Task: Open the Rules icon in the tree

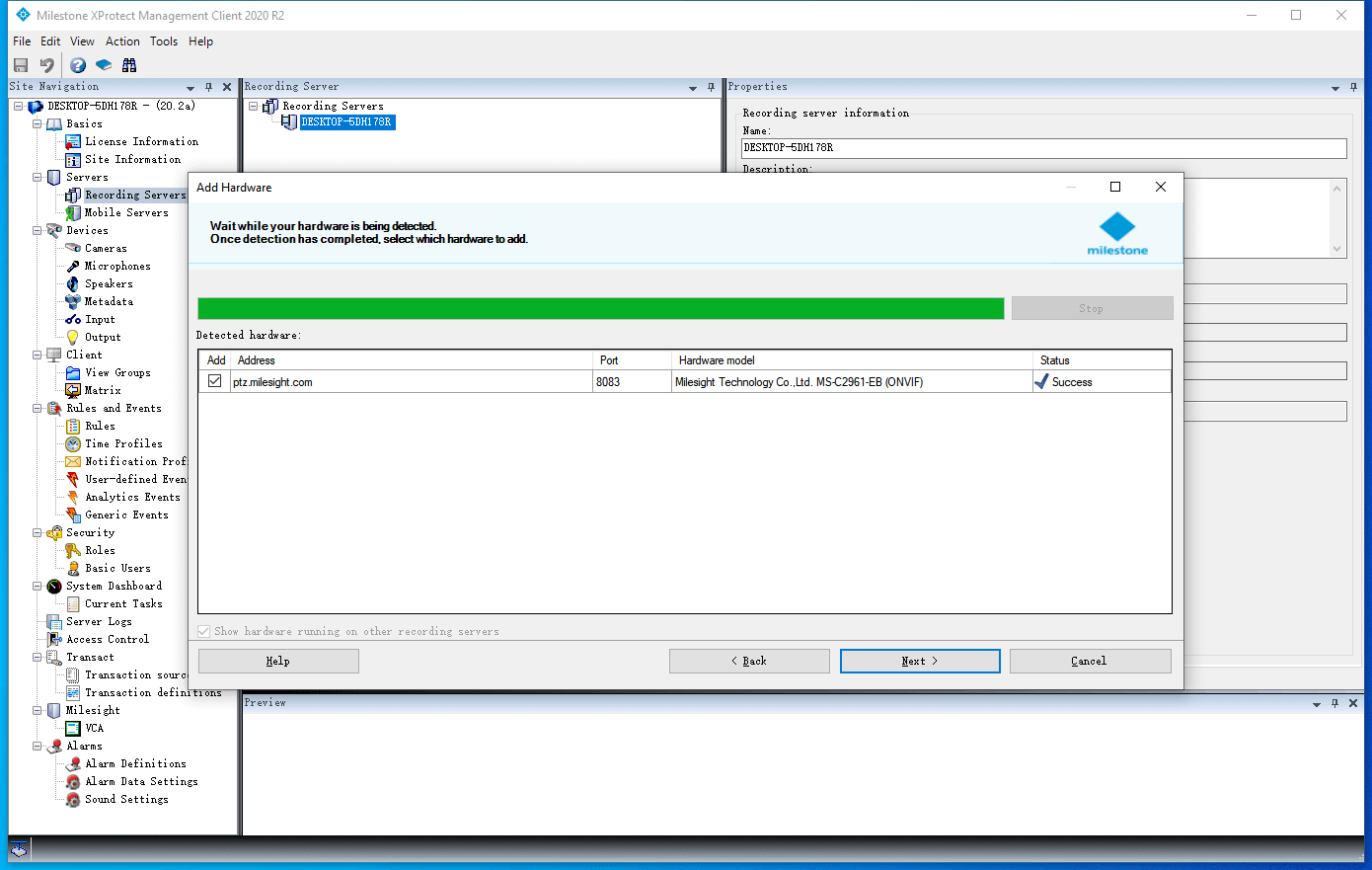Action: pyautogui.click(x=73, y=427)
